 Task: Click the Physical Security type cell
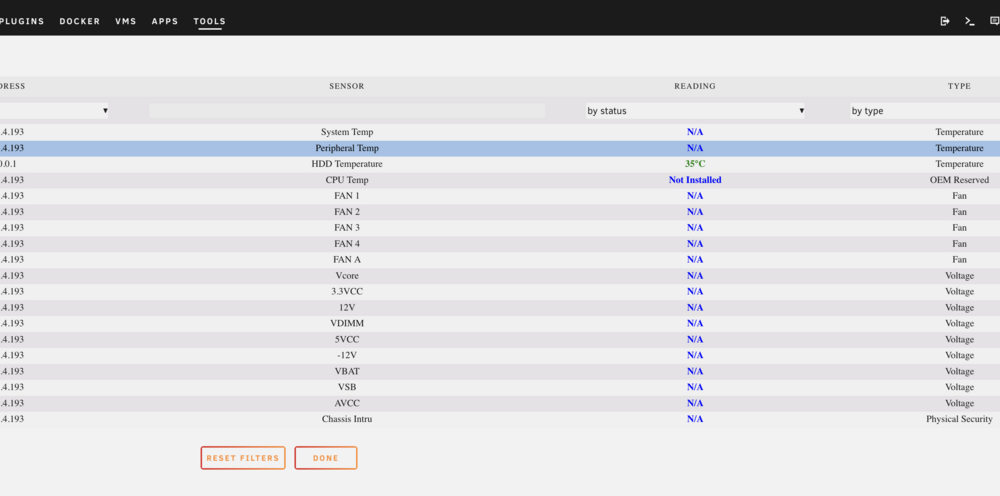[959, 419]
